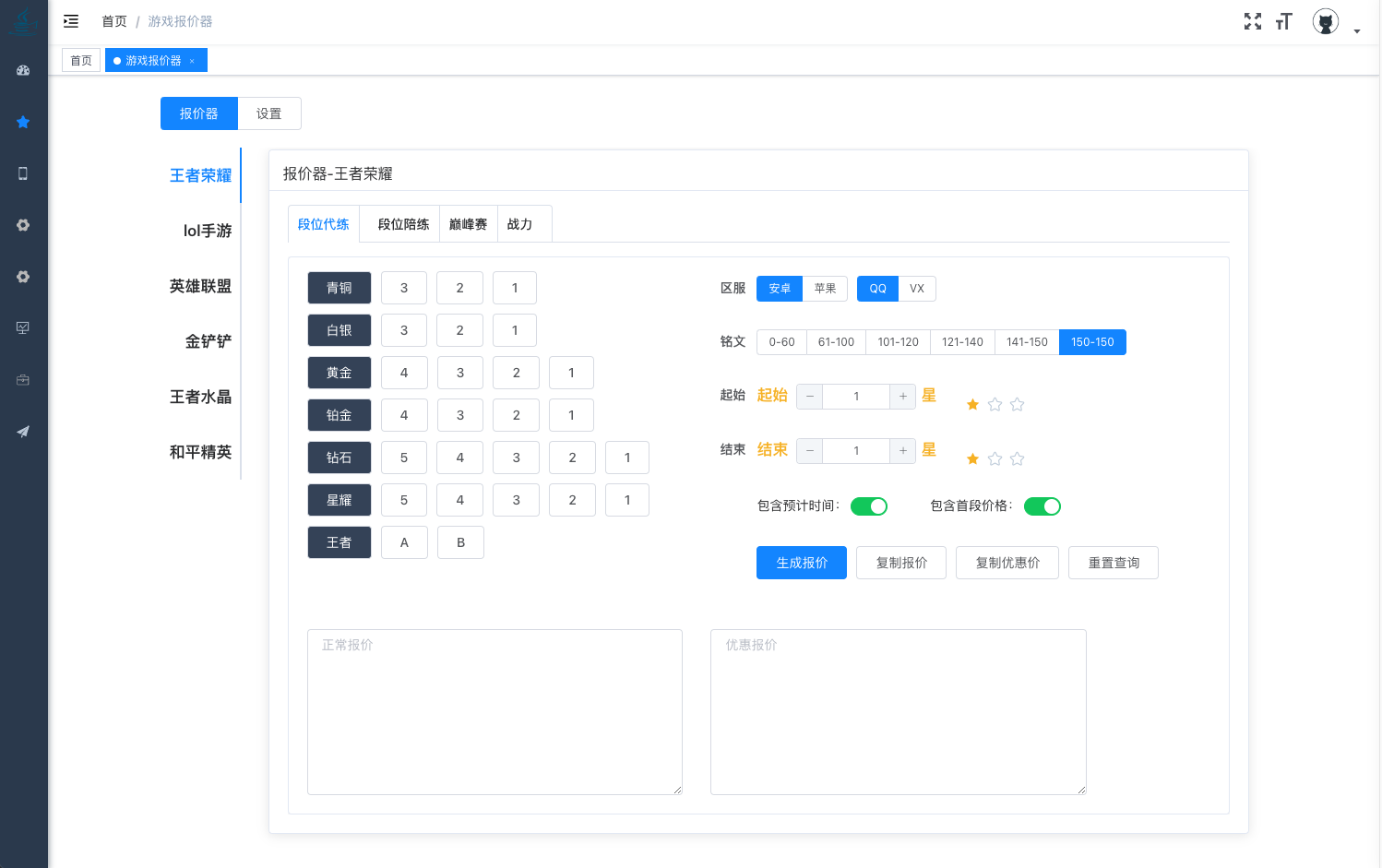Close the 游戏报价器 page tab
This screenshot has width=1382, height=868.
(x=192, y=61)
